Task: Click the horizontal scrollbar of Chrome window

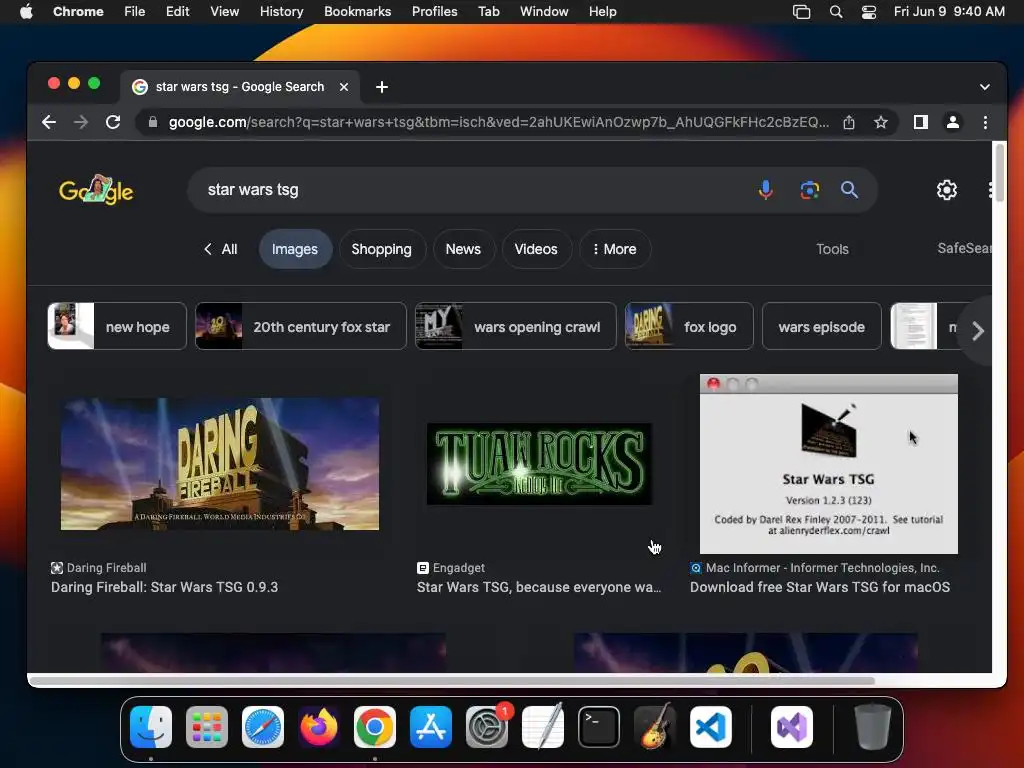Action: tap(452, 680)
